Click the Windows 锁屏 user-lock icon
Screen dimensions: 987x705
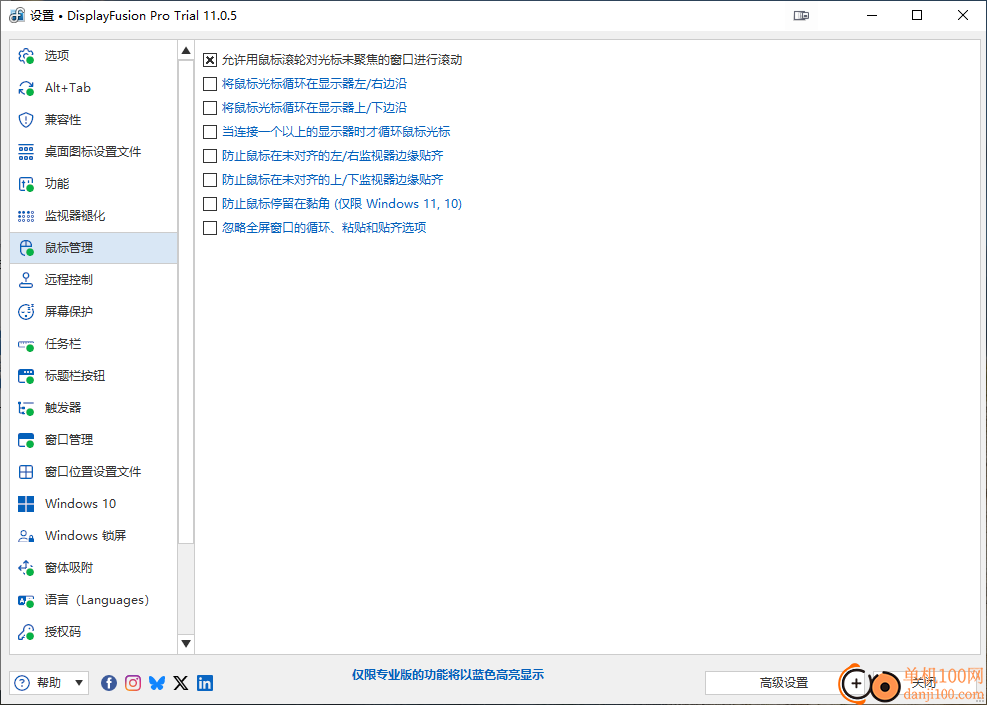click(x=26, y=536)
